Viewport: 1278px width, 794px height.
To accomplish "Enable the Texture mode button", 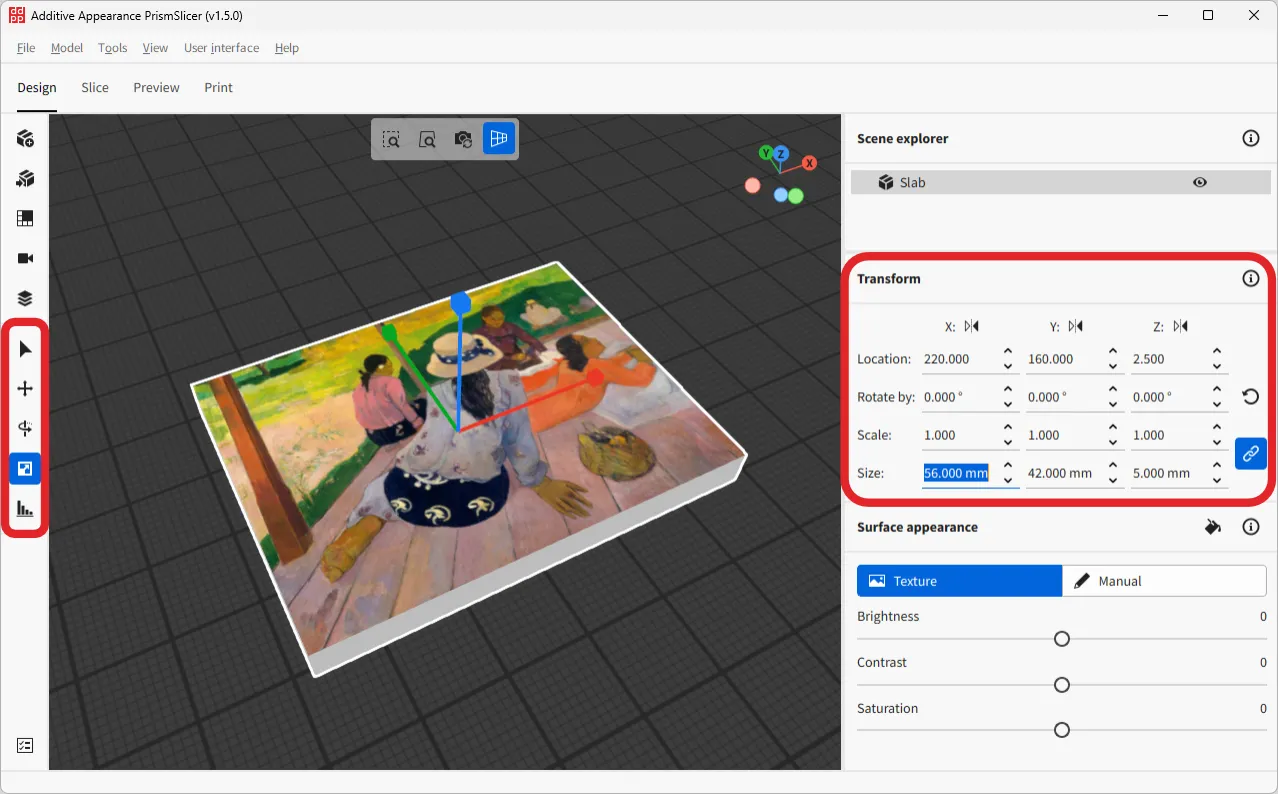I will (958, 580).
